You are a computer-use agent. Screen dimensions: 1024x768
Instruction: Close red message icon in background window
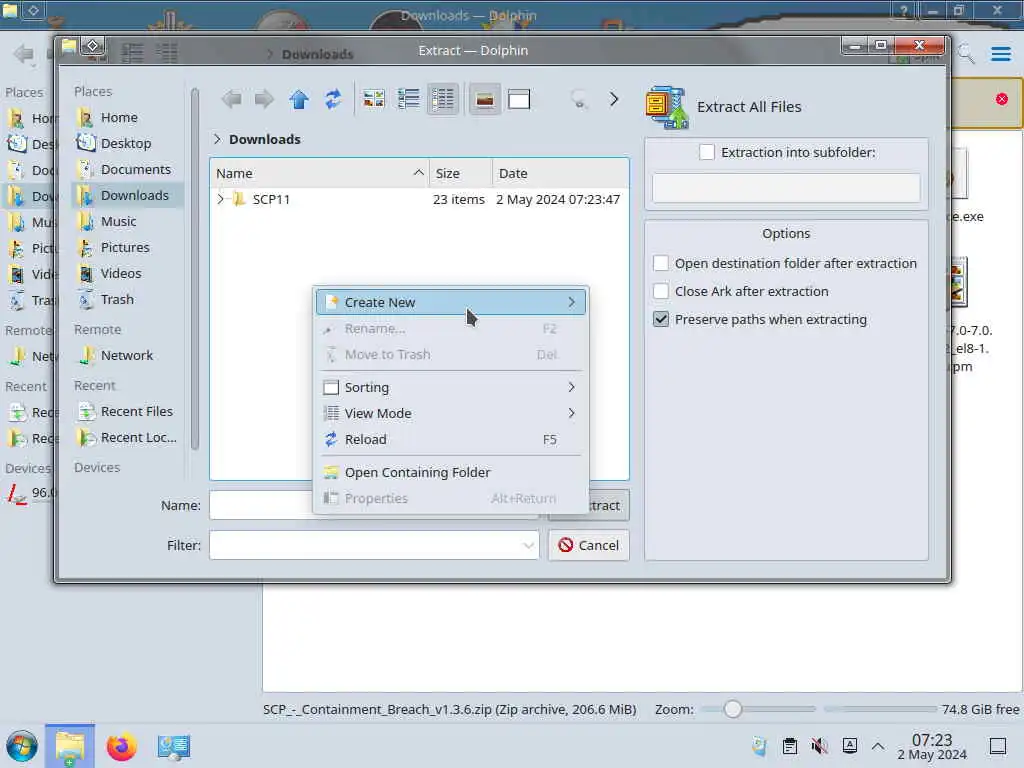click(x=1002, y=99)
